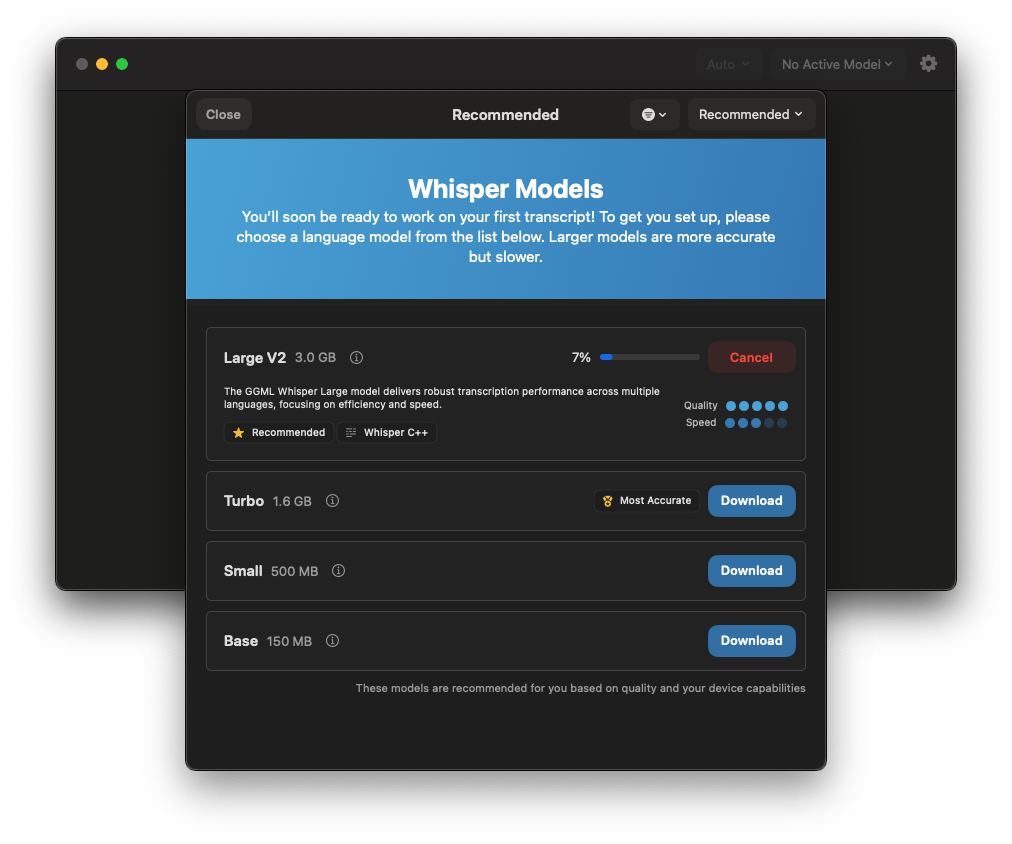Click the info icon beside Turbo model
Image resolution: width=1012 pixels, height=844 pixels.
332,500
